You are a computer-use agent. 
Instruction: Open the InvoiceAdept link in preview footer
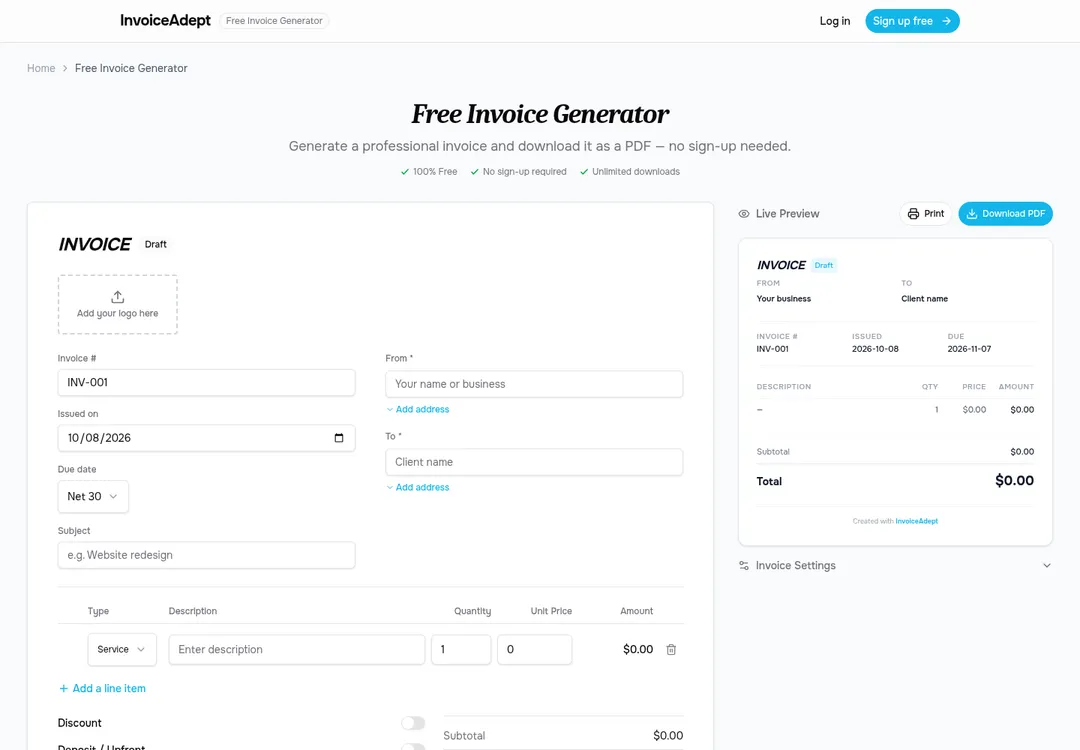click(917, 521)
